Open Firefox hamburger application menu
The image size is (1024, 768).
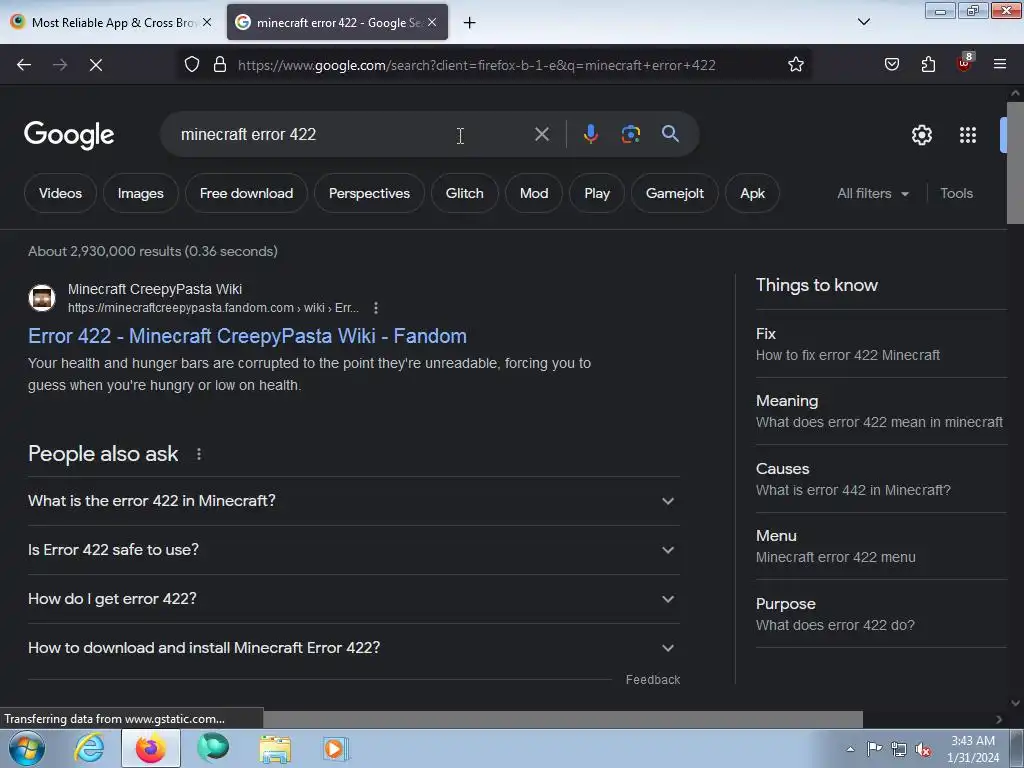(1000, 65)
